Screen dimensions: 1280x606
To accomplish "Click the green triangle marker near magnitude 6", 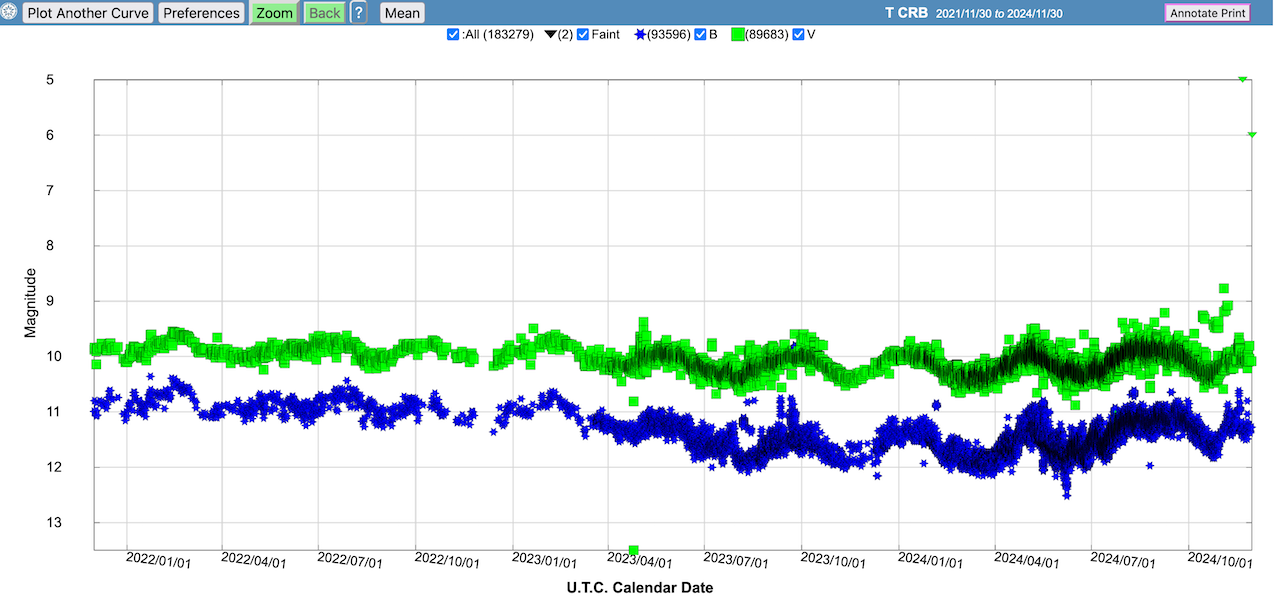I will click(1252, 134).
